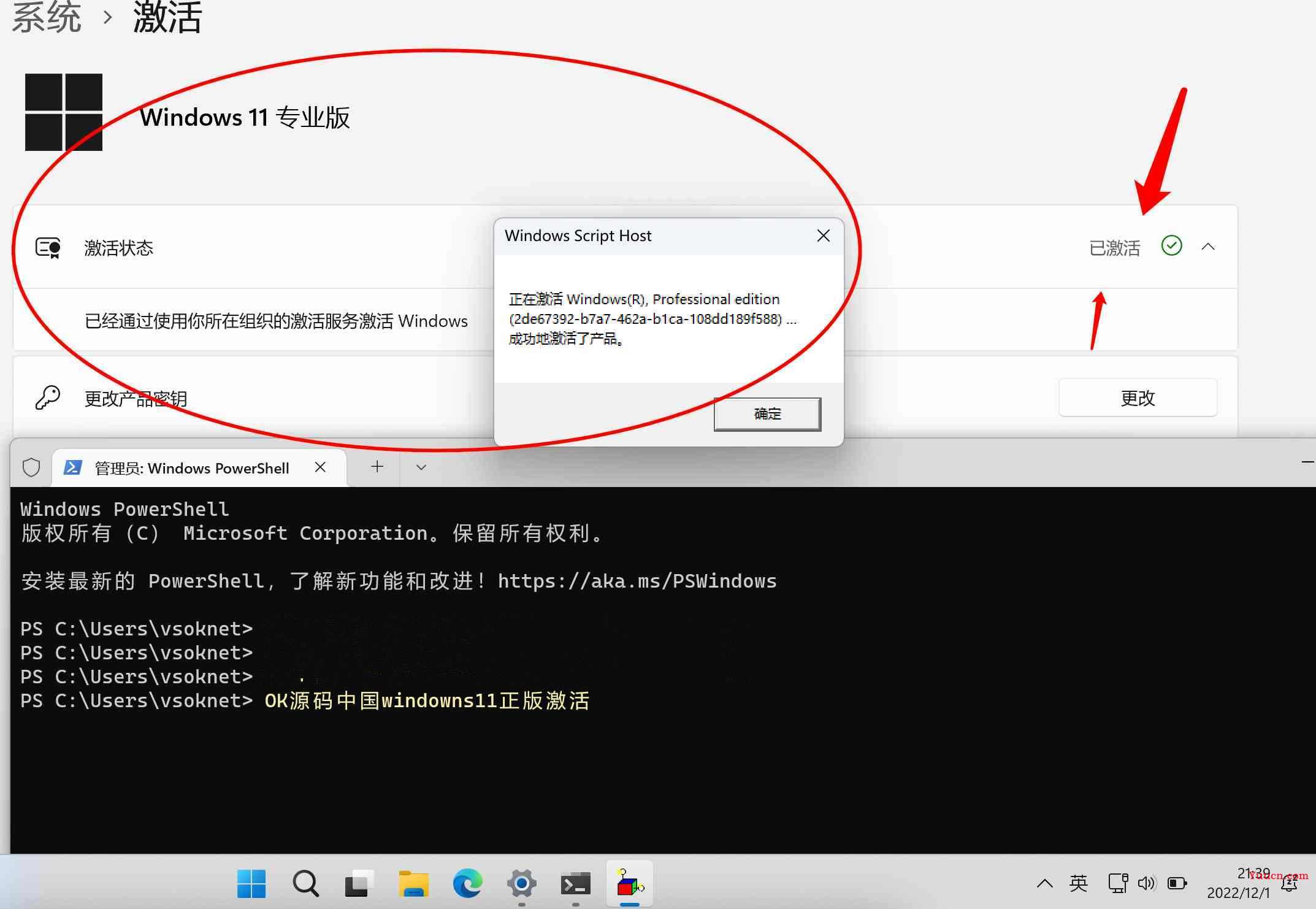This screenshot has width=1316, height=909.
Task: Click the PowerShell command input line
Action: (427, 700)
